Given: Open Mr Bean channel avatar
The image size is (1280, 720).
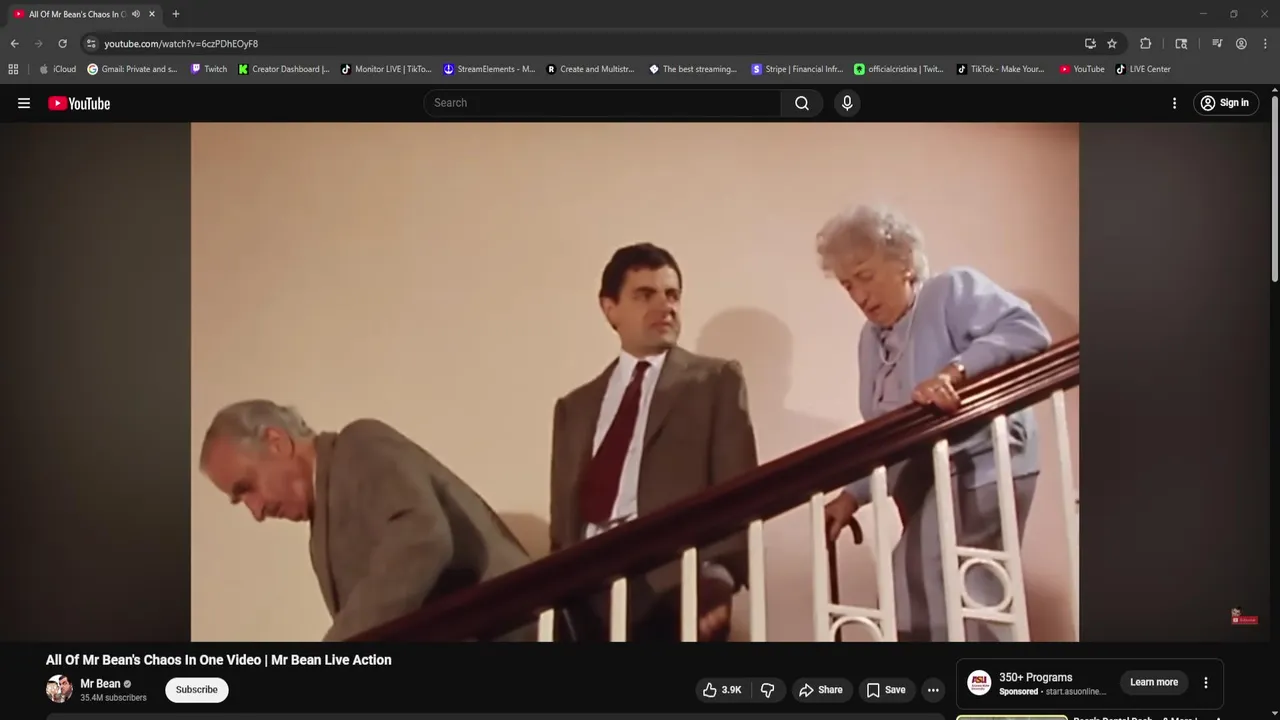Looking at the screenshot, I should (x=59, y=689).
